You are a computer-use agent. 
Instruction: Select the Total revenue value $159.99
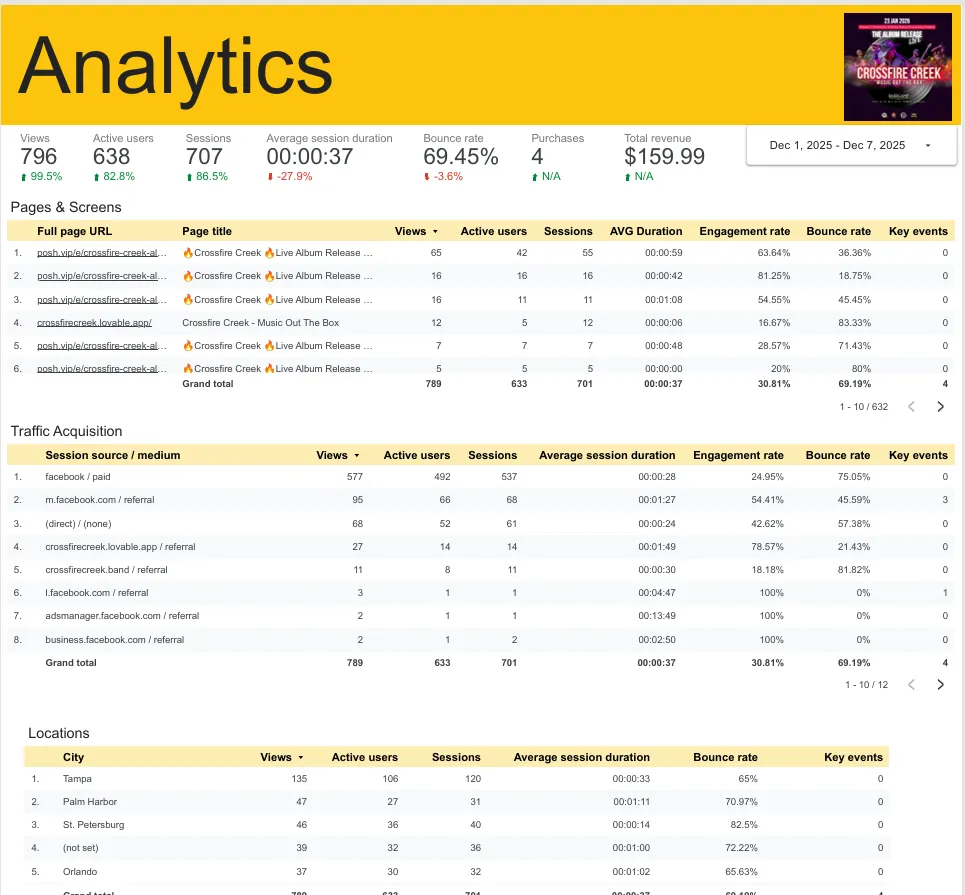[664, 157]
